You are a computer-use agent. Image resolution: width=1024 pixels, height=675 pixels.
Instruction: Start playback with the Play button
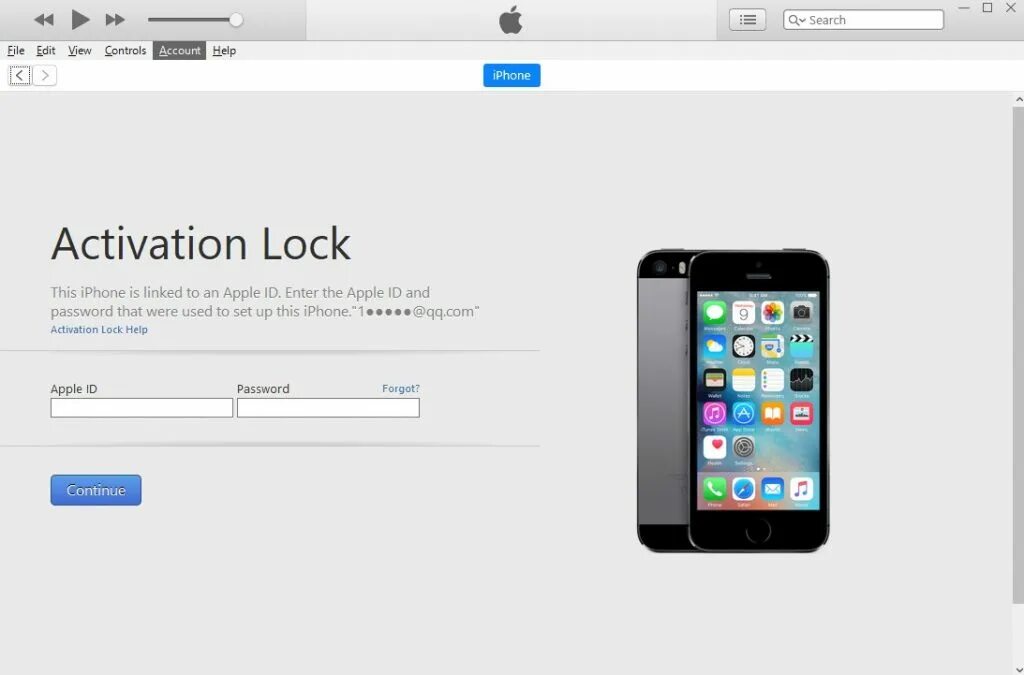coord(80,20)
